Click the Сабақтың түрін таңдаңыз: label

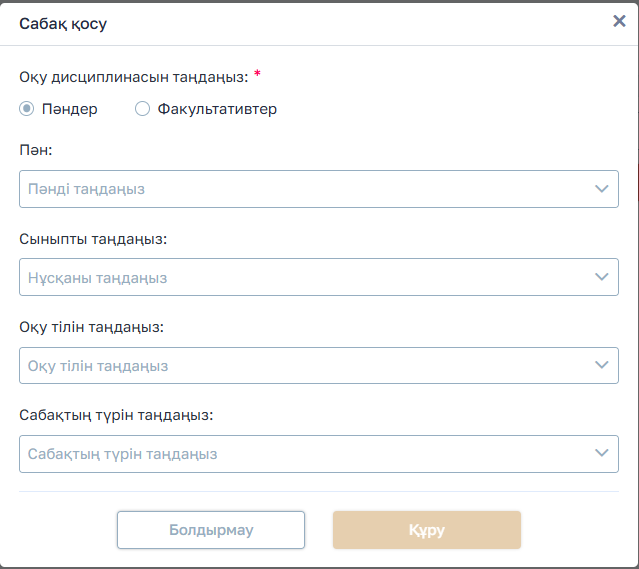click(116, 414)
